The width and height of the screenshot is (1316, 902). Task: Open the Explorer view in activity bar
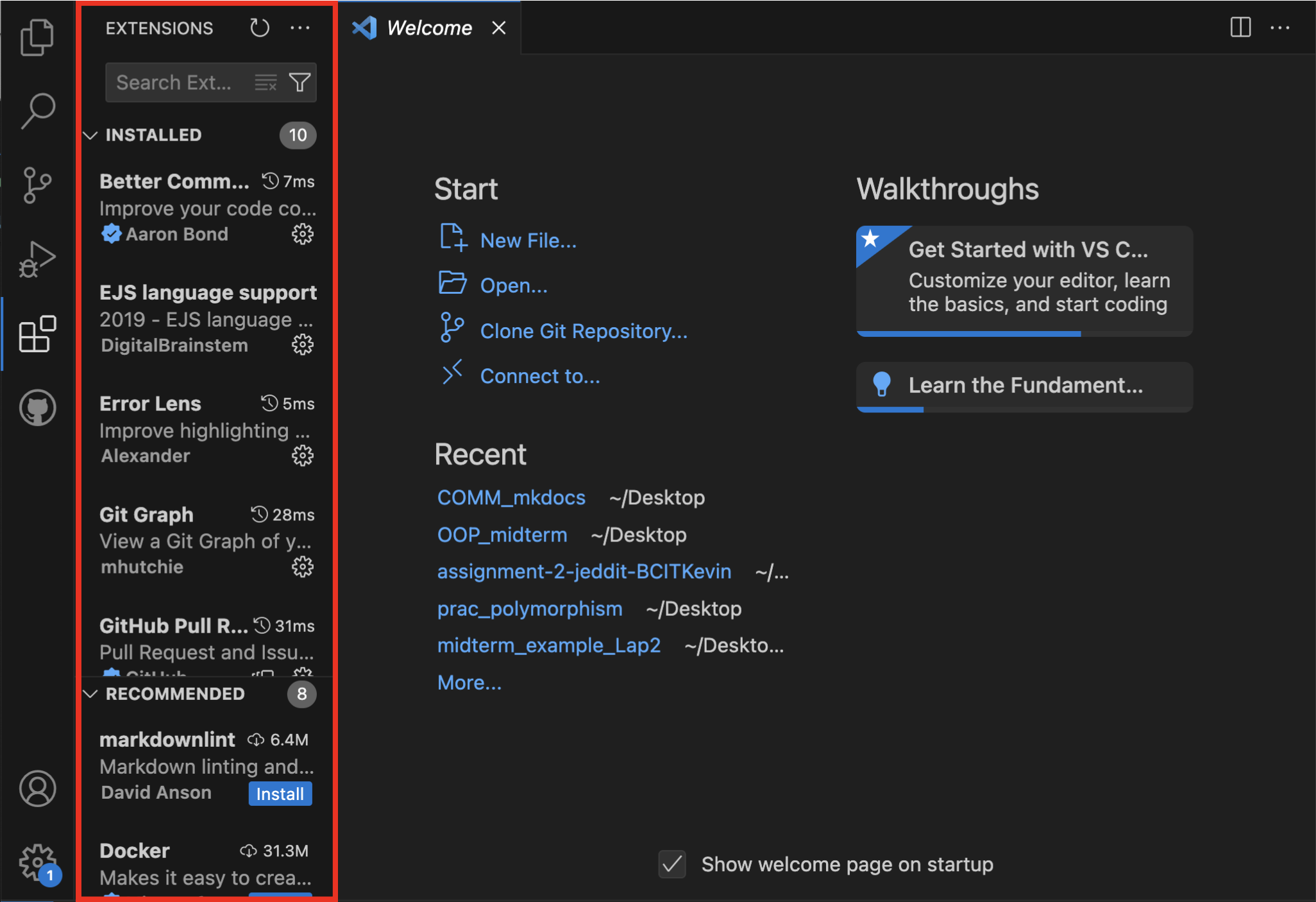[x=37, y=37]
